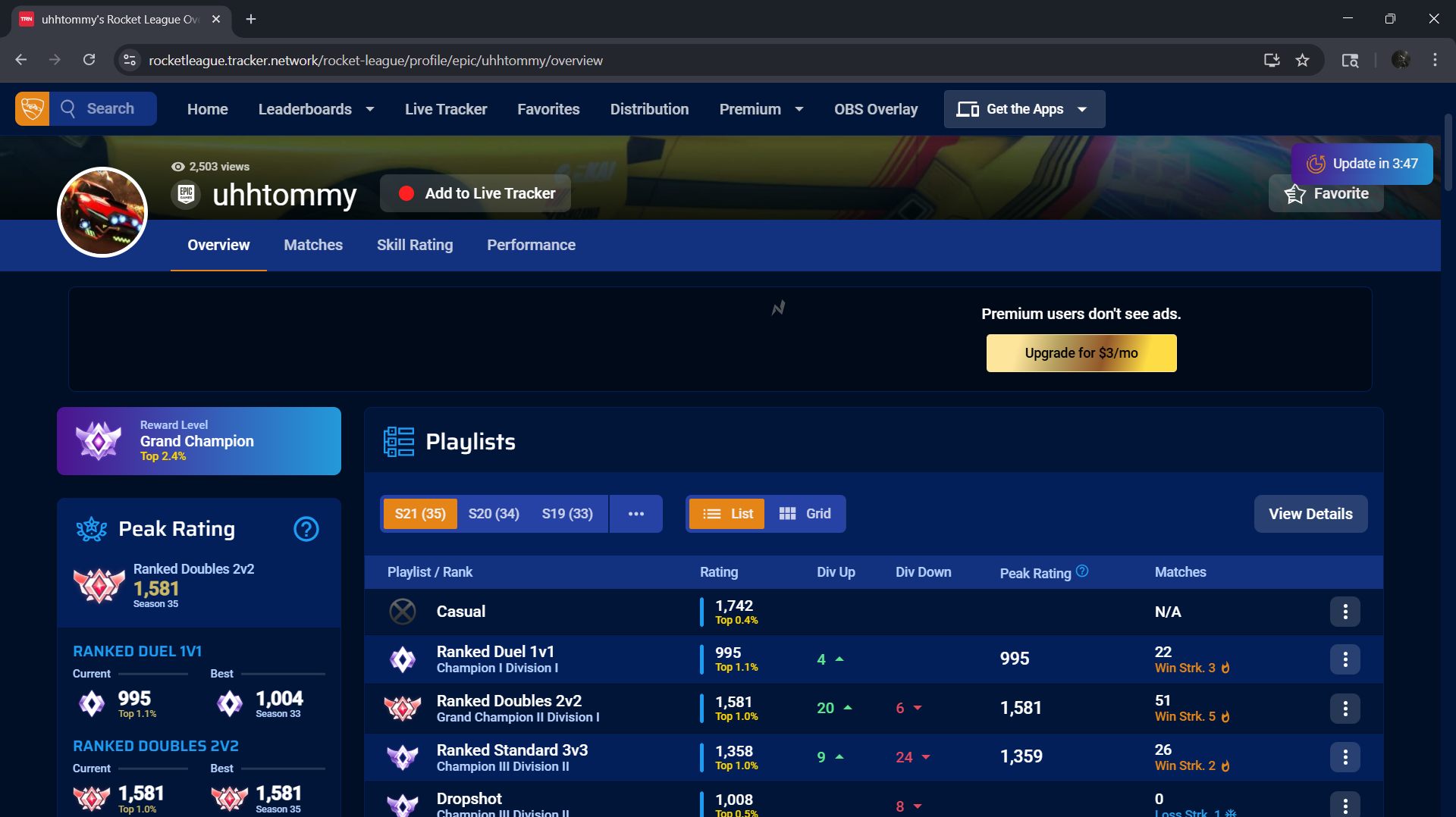Open the Peak Rating help icon

pos(306,529)
